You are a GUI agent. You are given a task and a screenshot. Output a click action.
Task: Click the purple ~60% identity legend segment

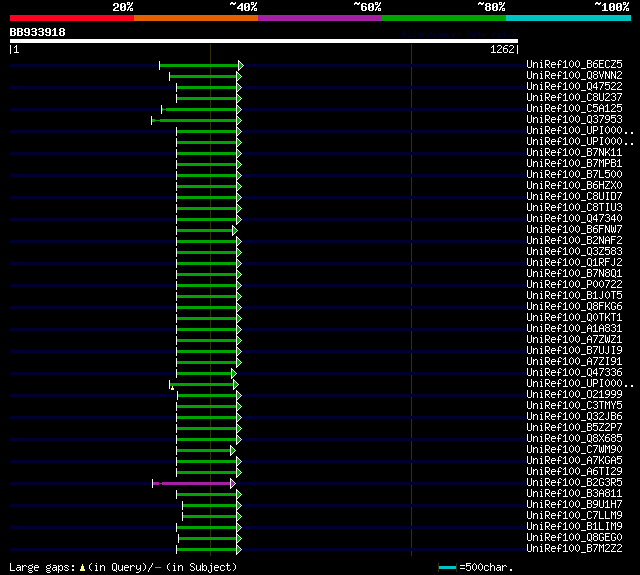[x=320, y=18]
